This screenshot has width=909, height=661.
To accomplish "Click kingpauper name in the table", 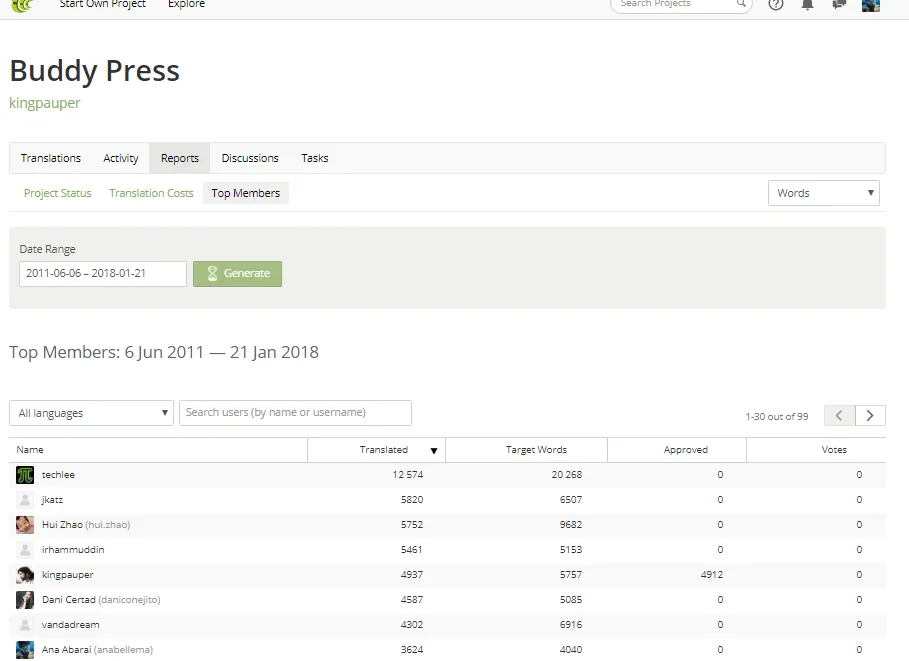I will coord(67,575).
